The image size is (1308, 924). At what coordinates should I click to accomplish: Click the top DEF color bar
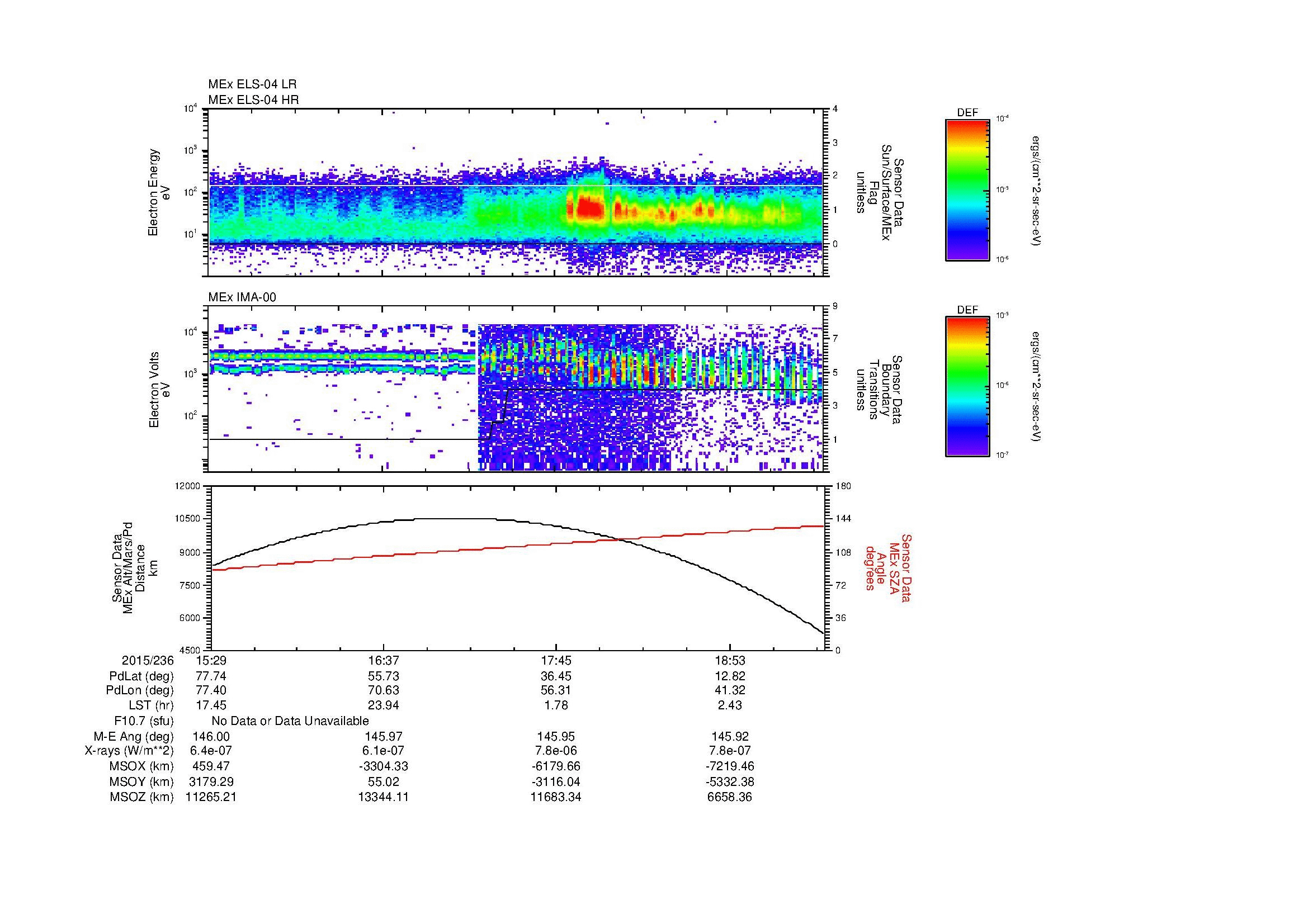(967, 189)
